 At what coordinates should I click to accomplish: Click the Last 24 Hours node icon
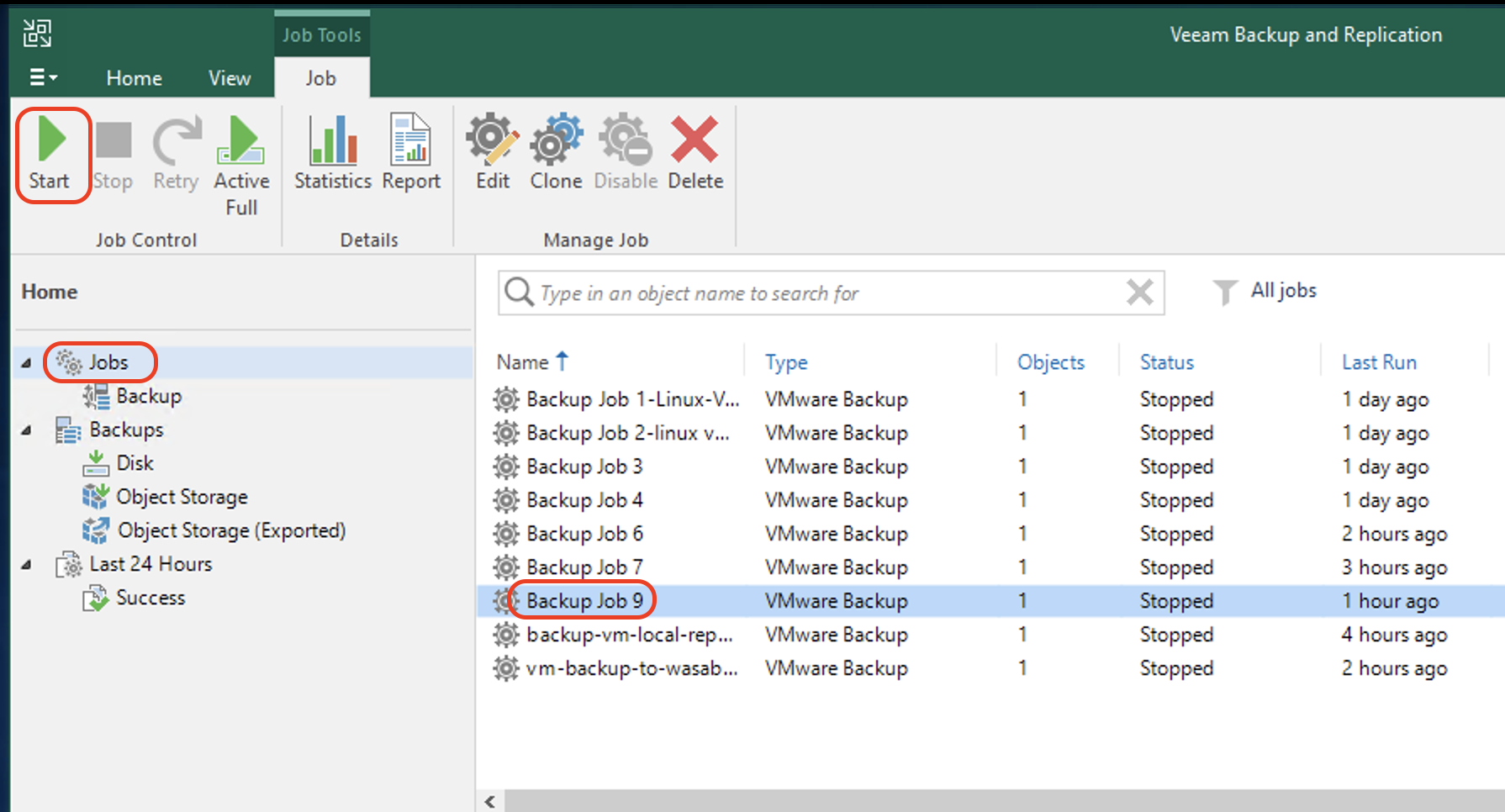(68, 564)
